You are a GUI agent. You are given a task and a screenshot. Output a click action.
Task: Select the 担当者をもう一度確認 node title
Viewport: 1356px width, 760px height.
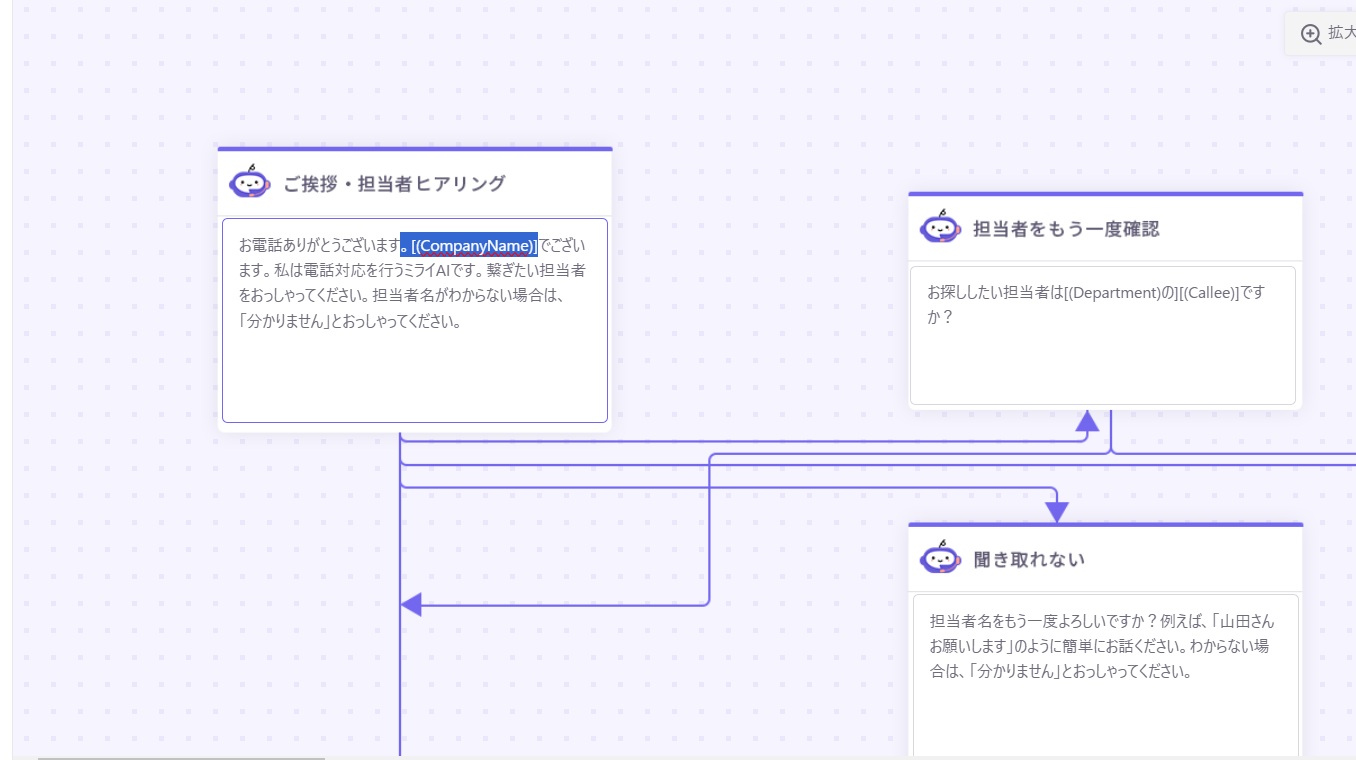(x=1066, y=229)
